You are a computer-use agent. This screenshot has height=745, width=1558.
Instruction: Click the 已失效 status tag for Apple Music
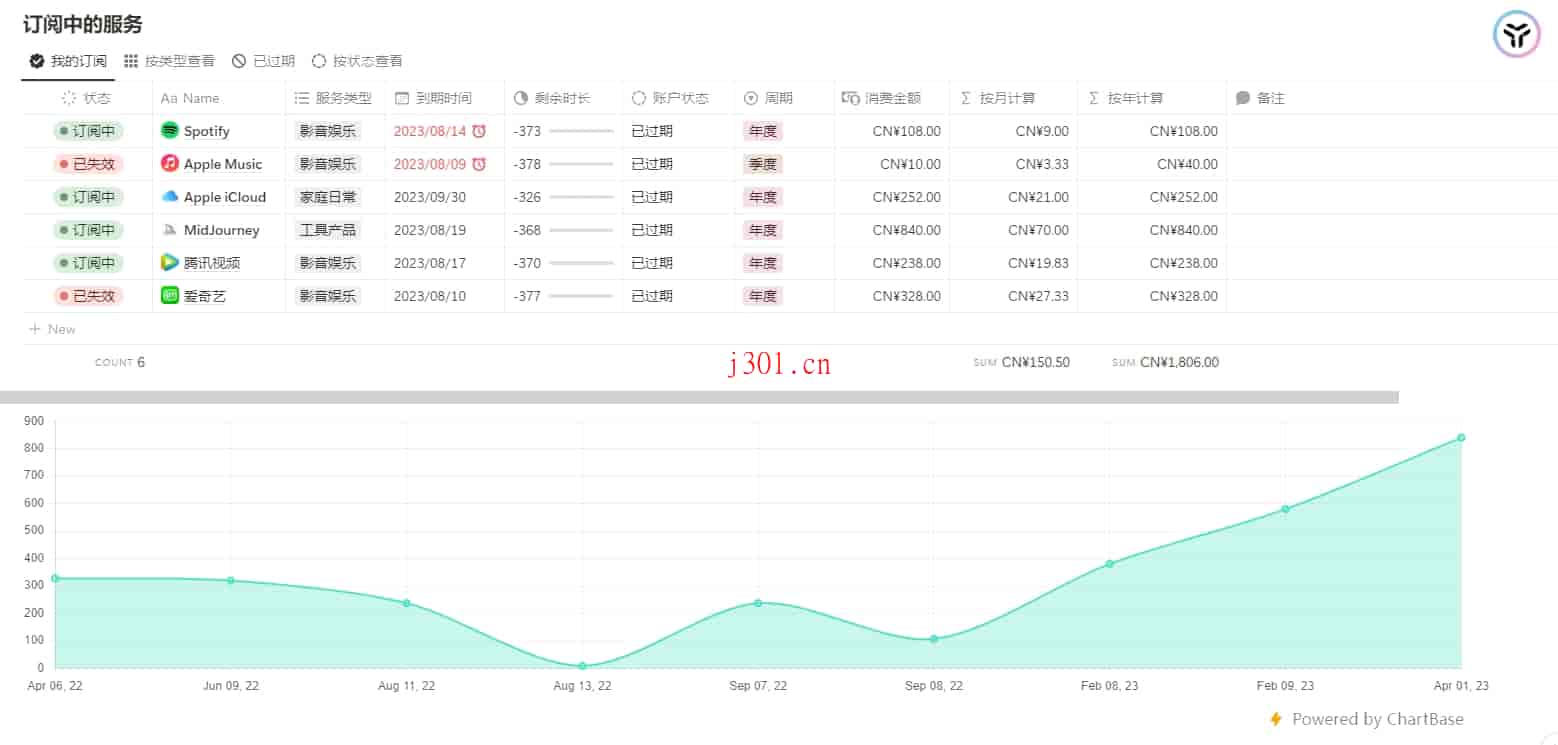88,164
